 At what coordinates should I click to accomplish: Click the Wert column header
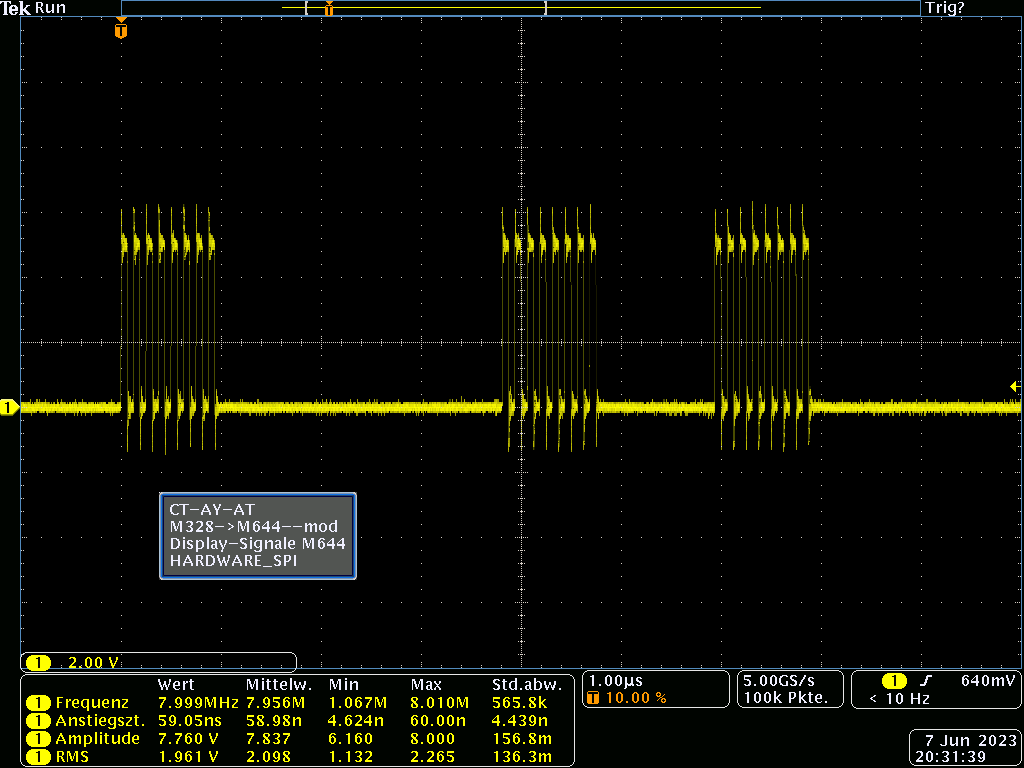point(175,685)
